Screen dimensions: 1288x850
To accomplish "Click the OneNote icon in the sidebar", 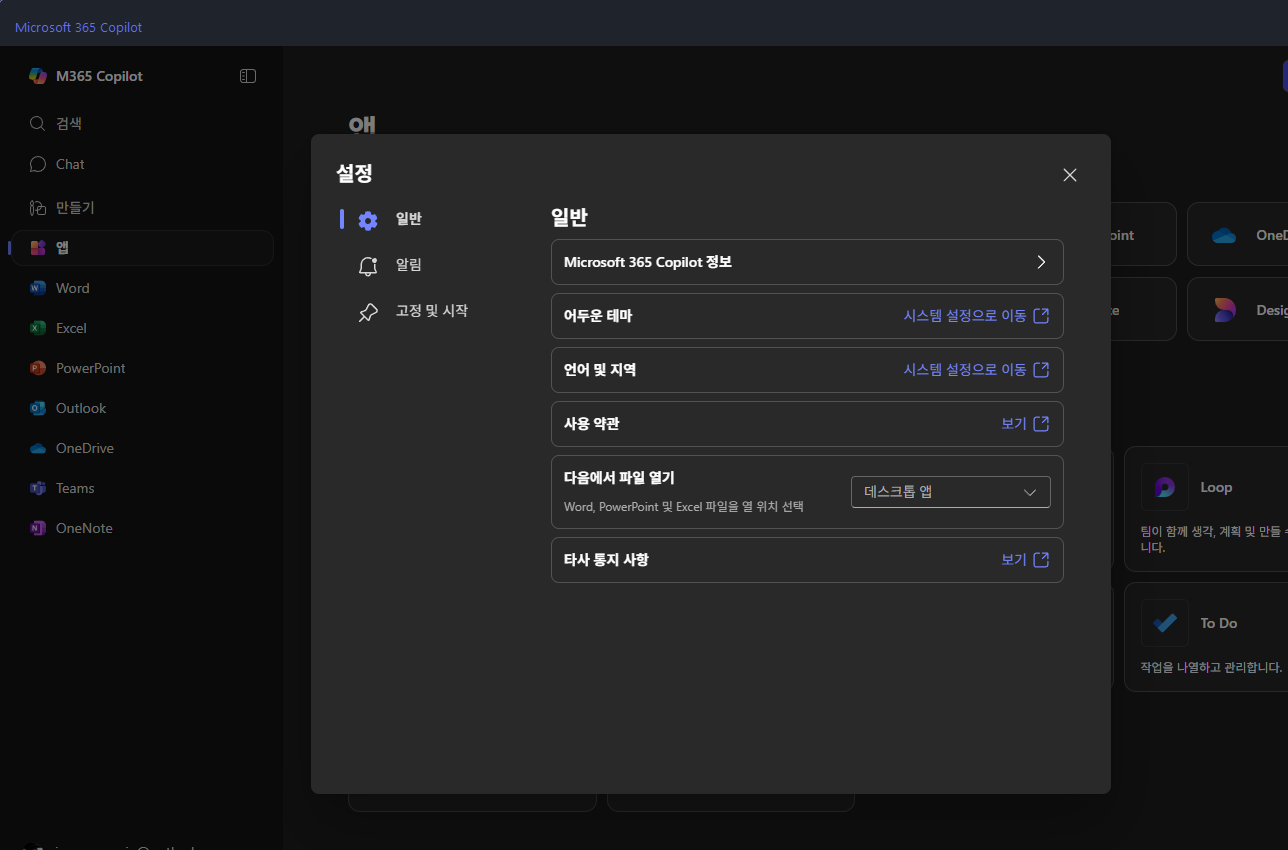I will tap(38, 528).
